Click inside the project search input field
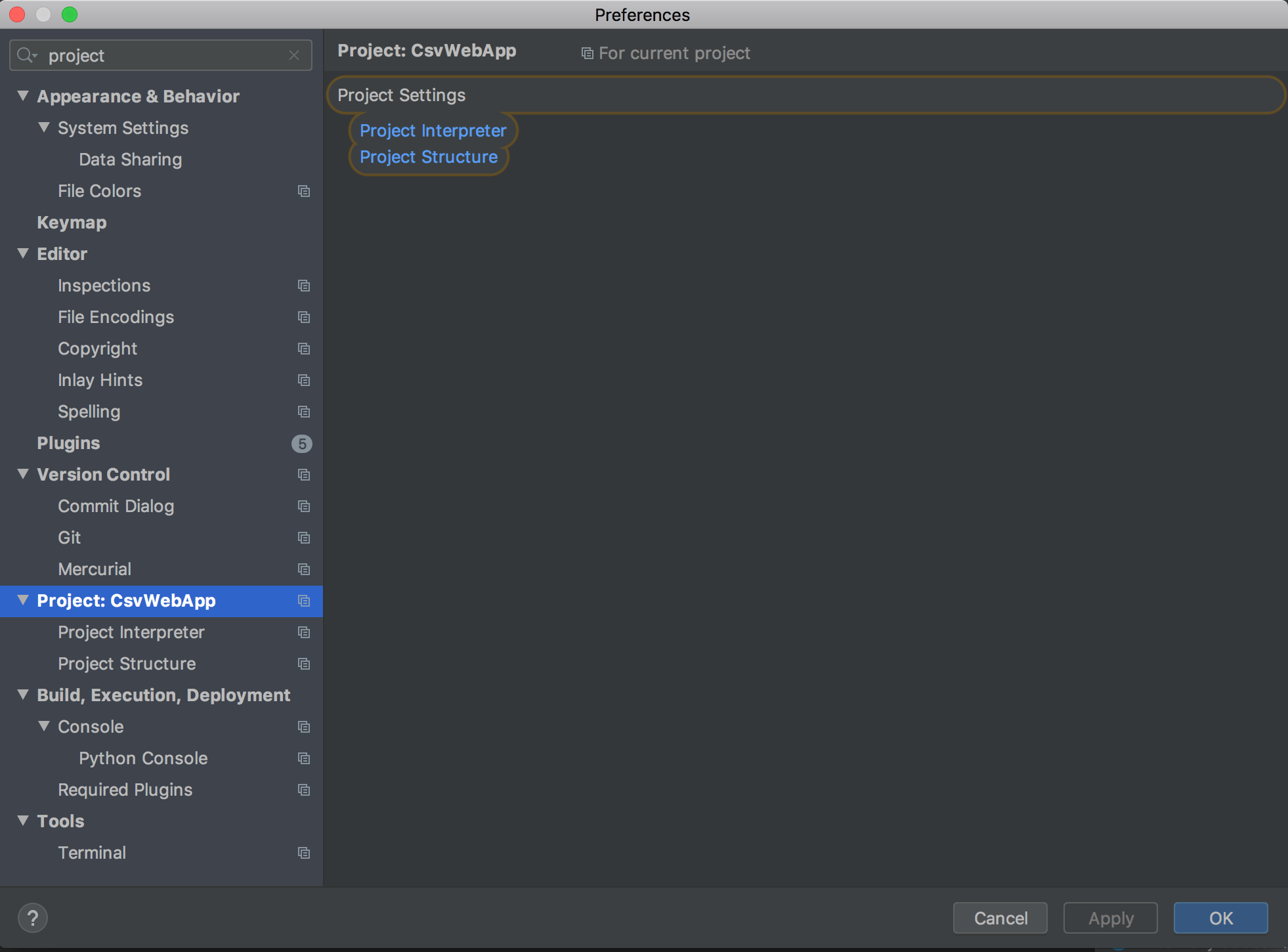1288x952 pixels. pos(160,55)
